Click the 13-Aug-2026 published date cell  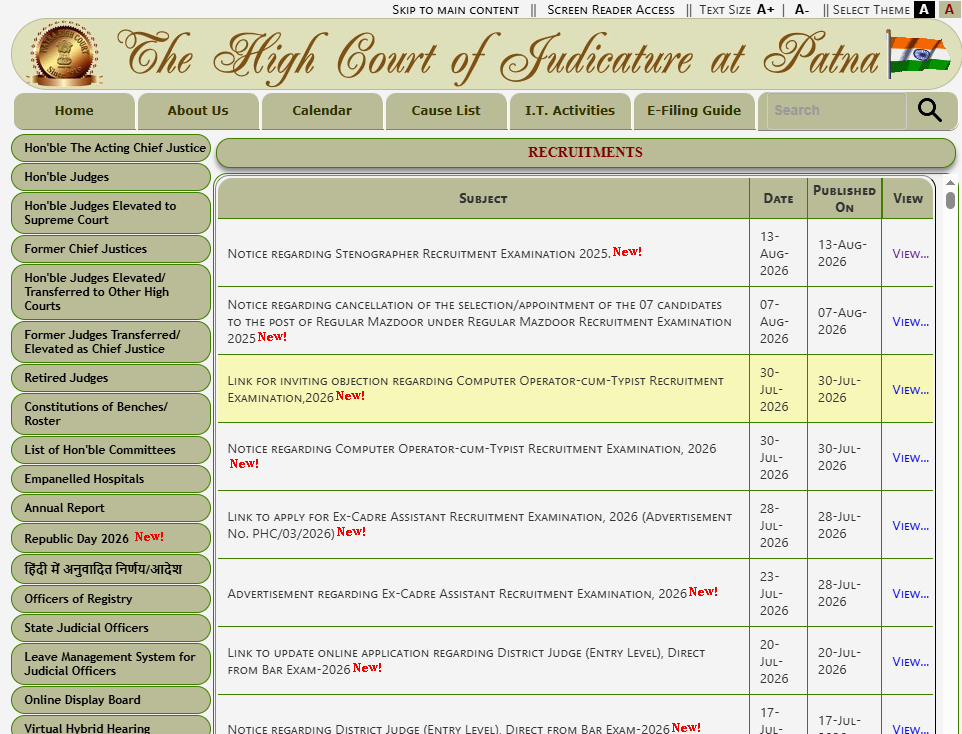(844, 253)
